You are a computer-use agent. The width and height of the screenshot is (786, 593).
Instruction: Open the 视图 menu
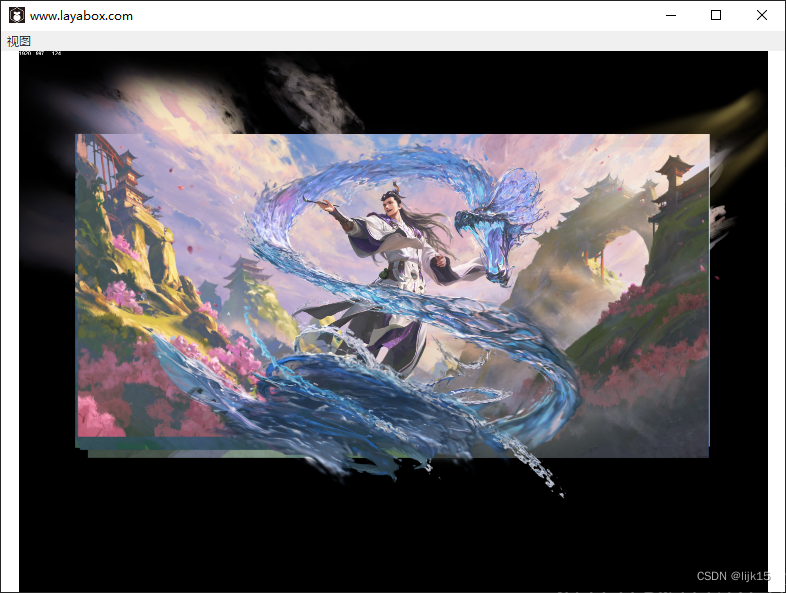[19, 41]
